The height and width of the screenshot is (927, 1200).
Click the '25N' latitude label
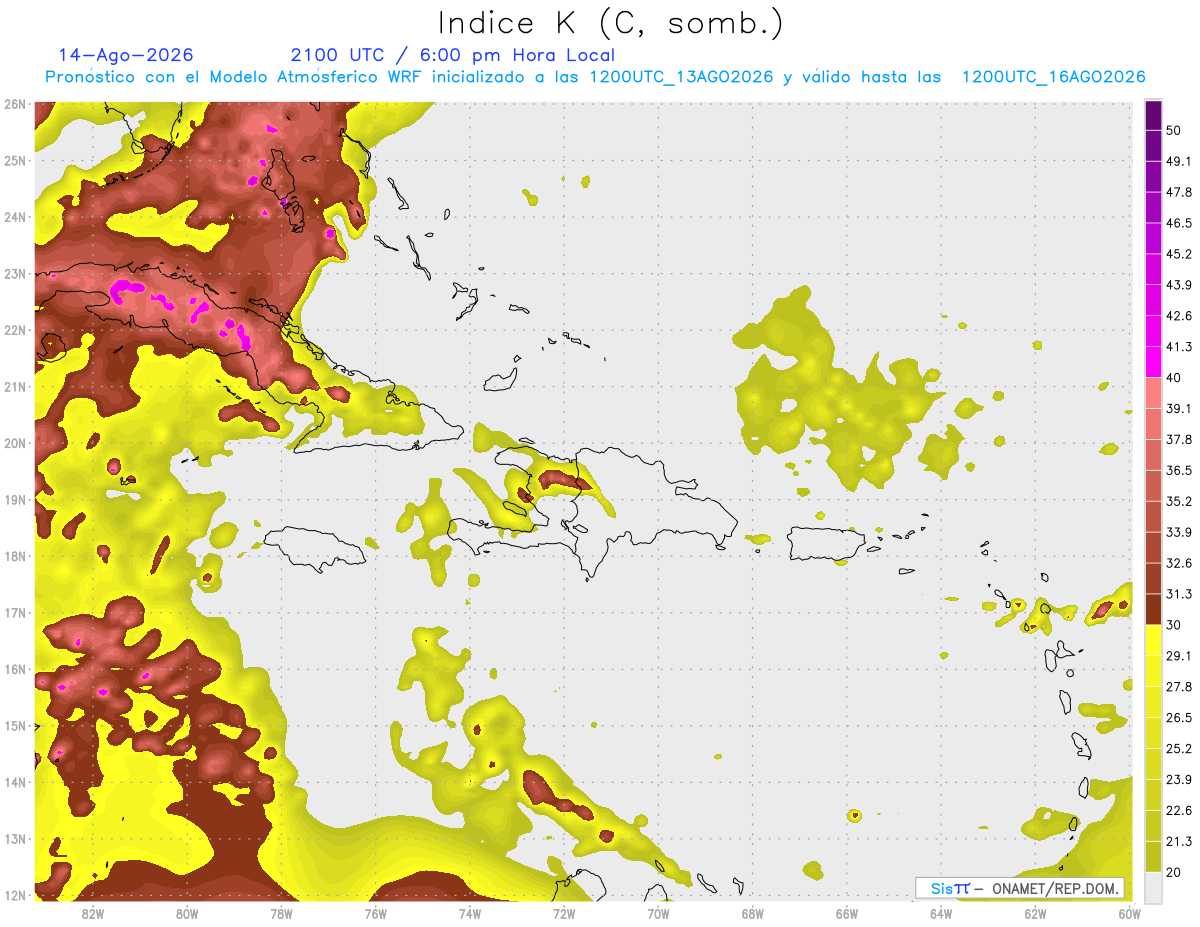[14, 160]
